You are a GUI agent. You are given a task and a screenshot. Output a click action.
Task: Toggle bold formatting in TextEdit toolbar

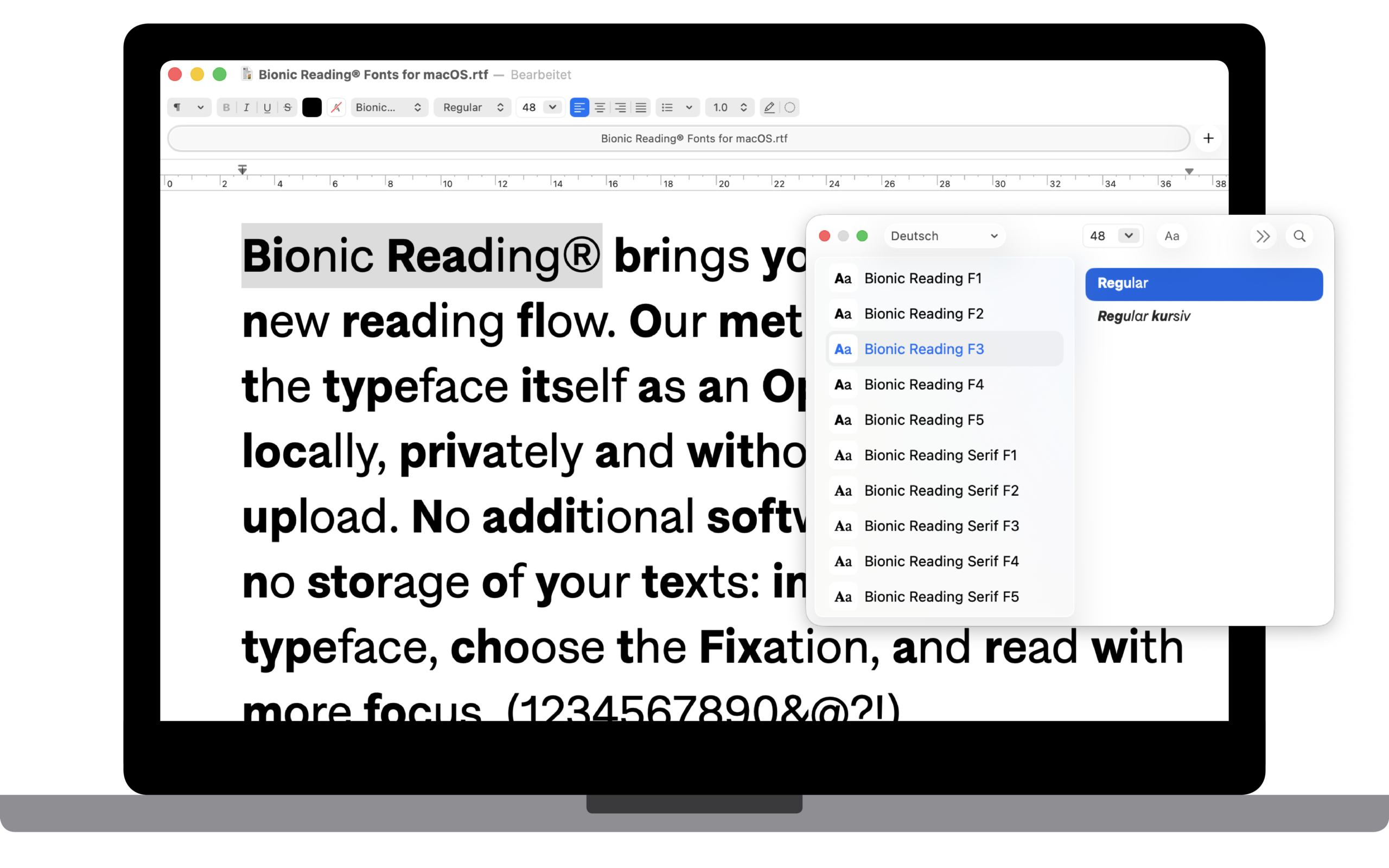(x=227, y=107)
